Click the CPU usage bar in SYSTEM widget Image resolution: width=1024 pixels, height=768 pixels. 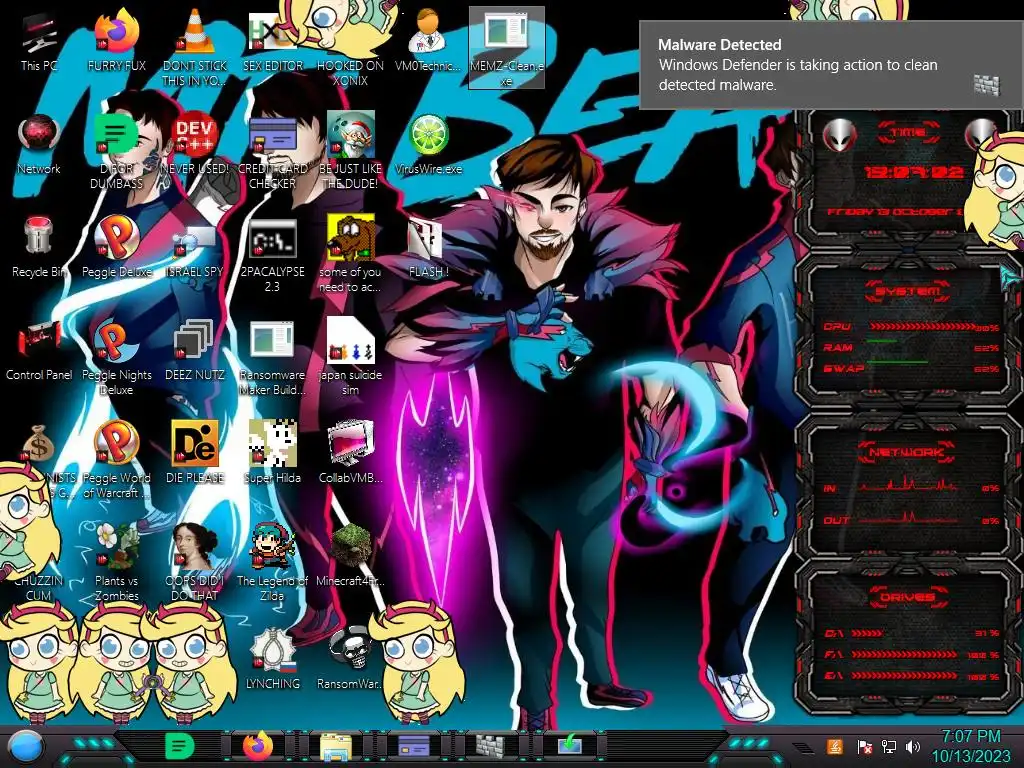(921, 326)
